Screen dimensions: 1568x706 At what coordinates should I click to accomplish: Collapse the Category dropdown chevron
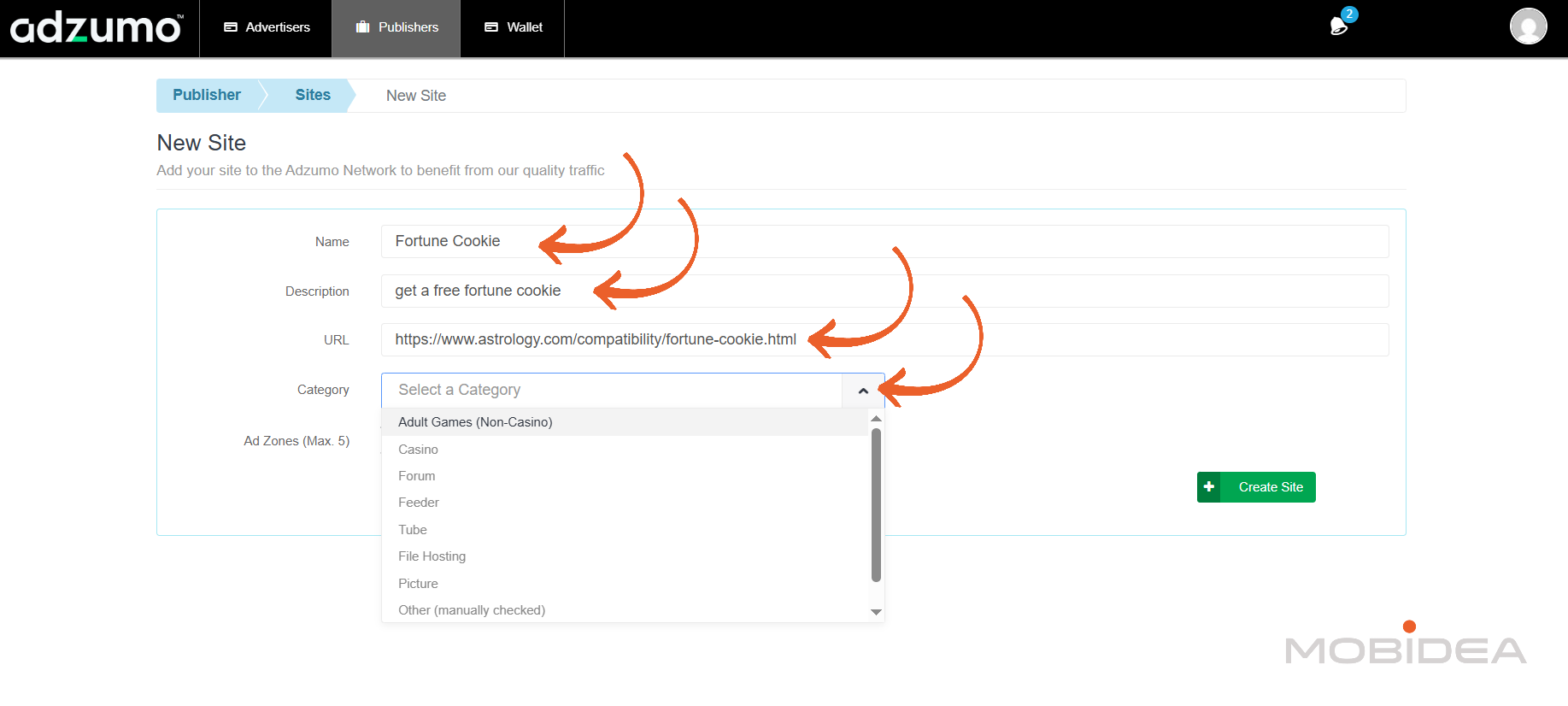(863, 391)
